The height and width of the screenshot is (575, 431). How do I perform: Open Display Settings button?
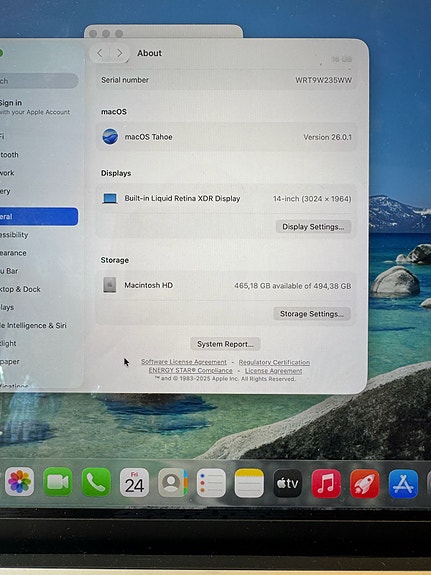(x=313, y=227)
